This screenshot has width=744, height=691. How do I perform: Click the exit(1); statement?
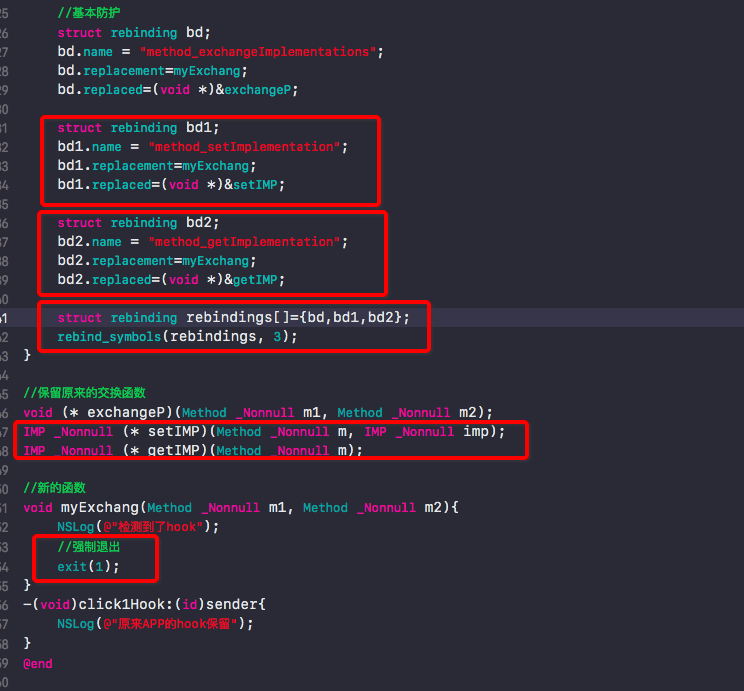click(88, 567)
